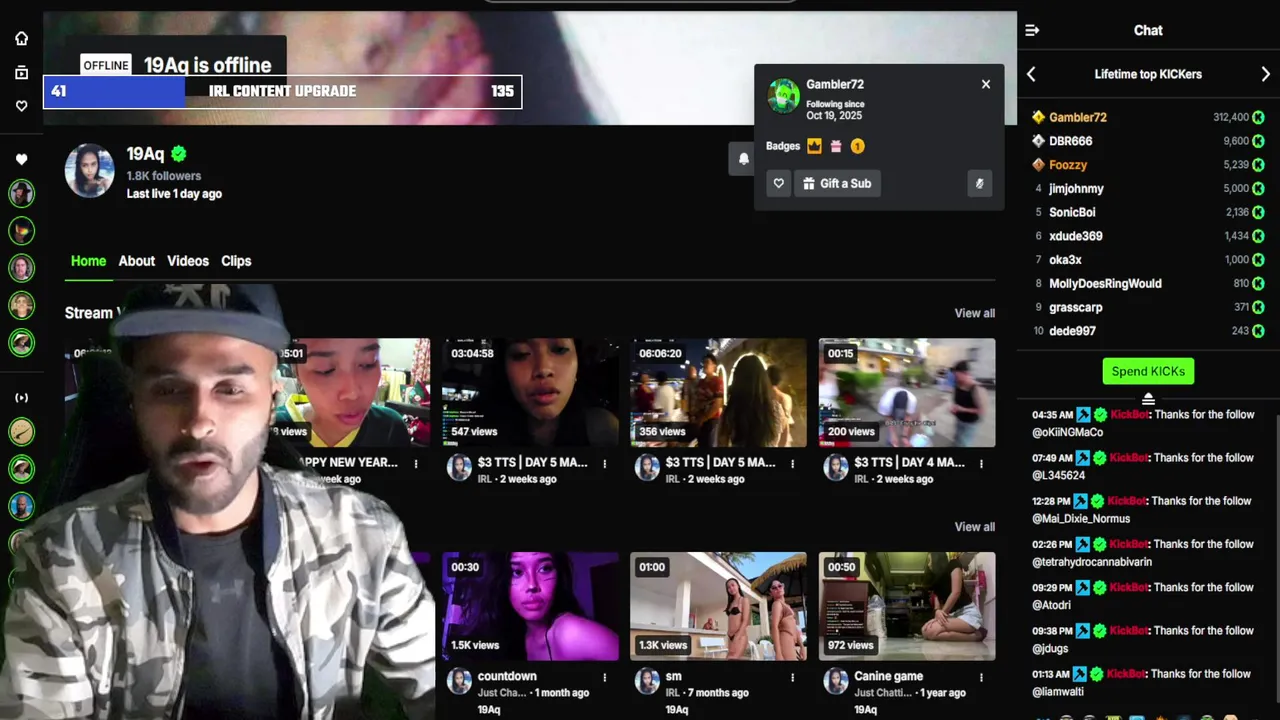Play the countdown clip thumbnail

pos(530,606)
